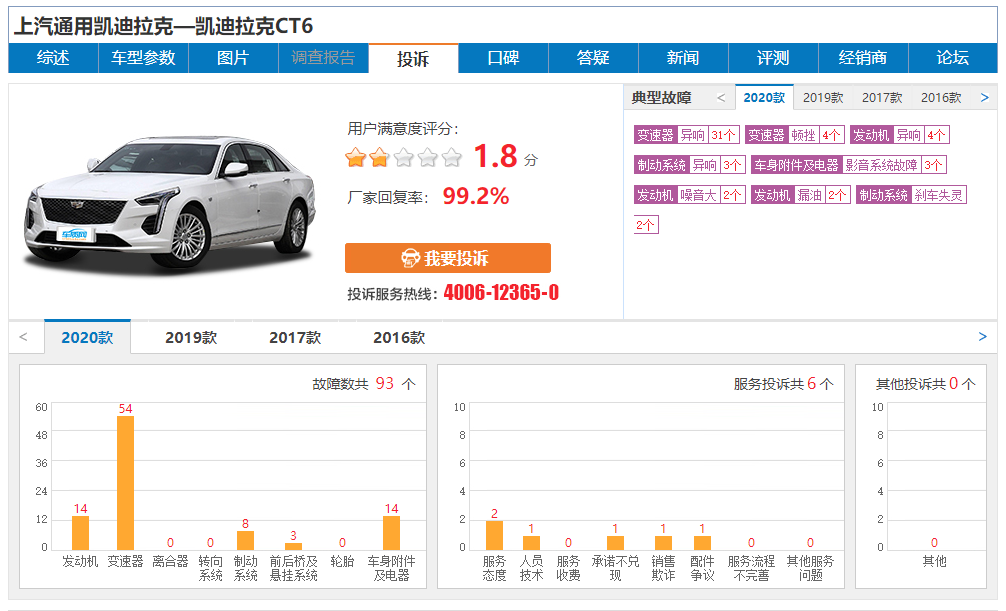Click the 制动系统 bar showing 8
The height and width of the screenshot is (611, 1006).
click(245, 540)
